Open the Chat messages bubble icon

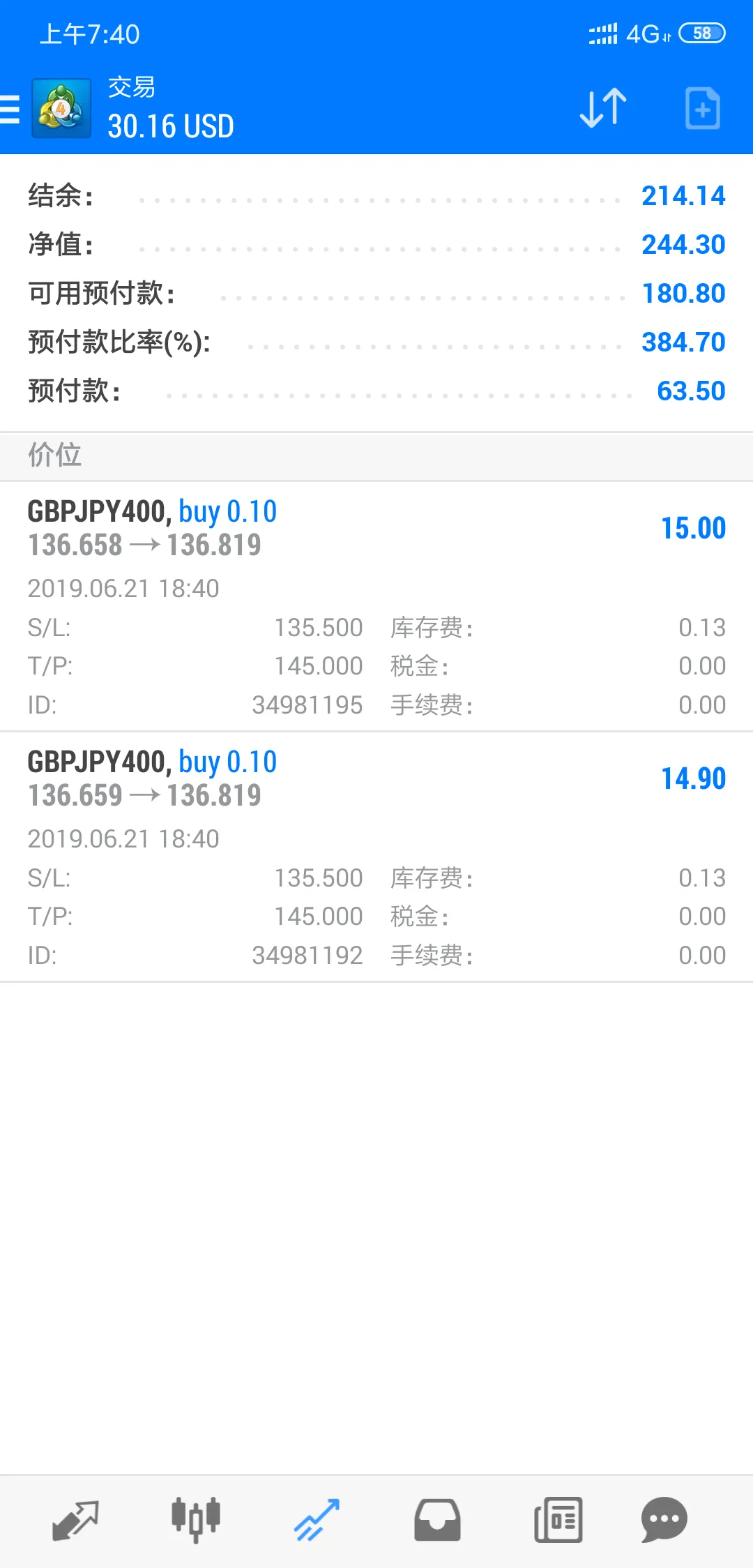[664, 1520]
